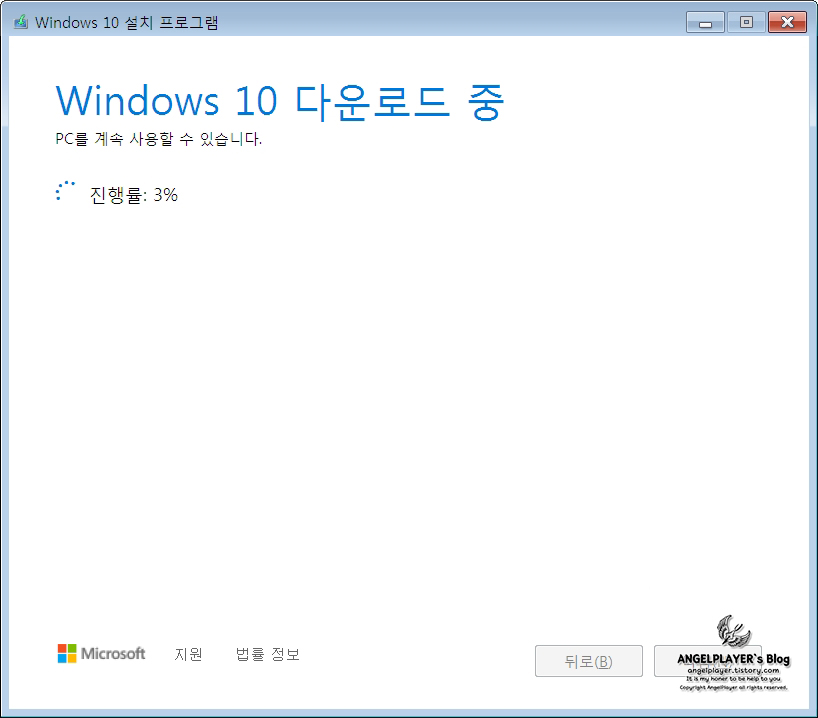This screenshot has height=718, width=818.
Task: Click the Microsoft logo
Action: coord(101,653)
